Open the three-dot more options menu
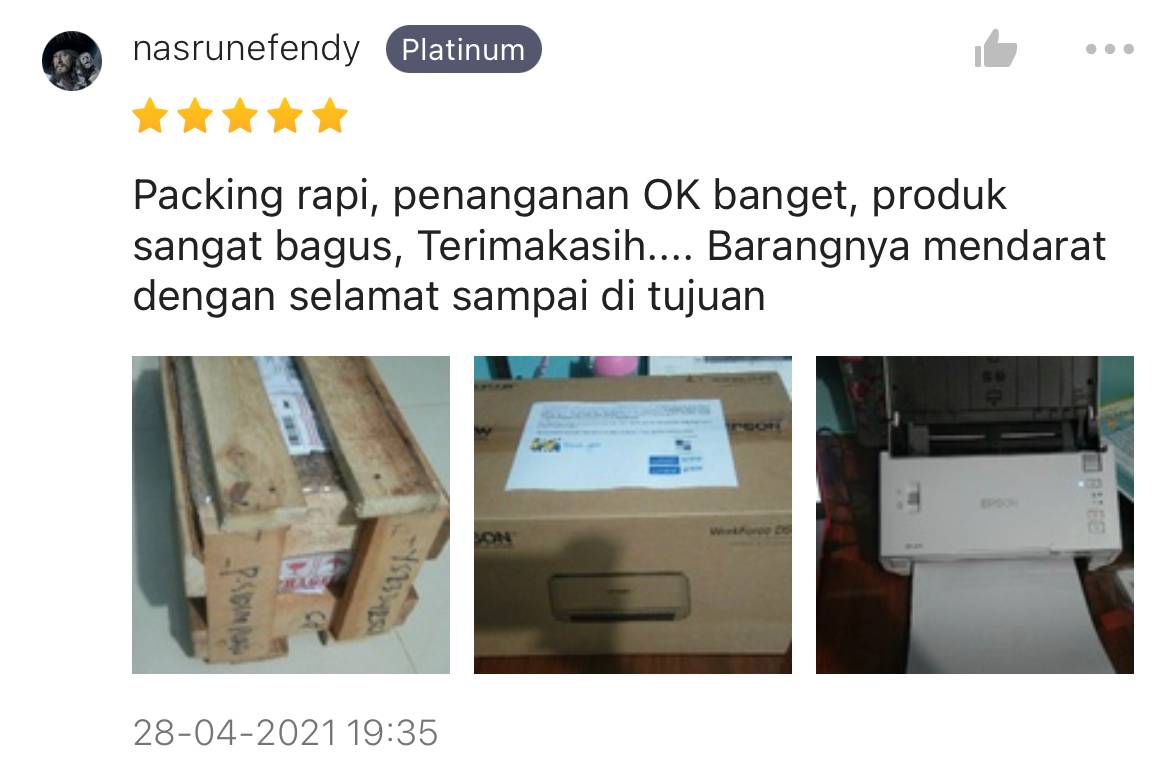 [x=1110, y=49]
